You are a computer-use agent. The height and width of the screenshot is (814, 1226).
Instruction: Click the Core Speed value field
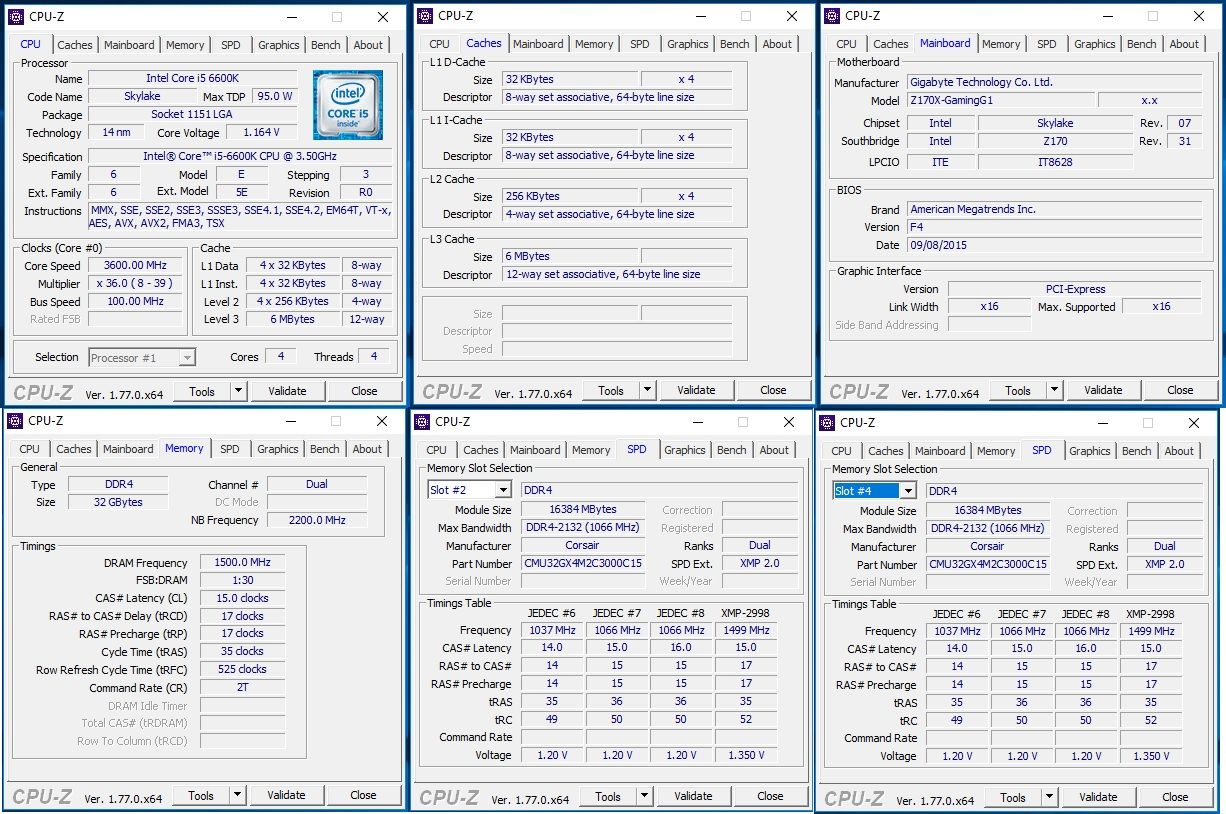(135, 265)
